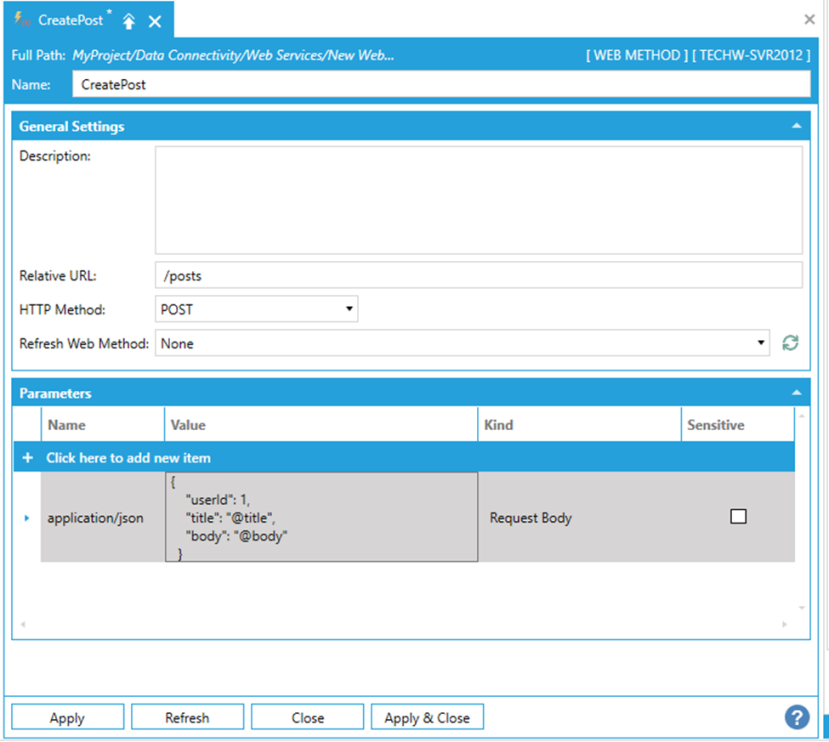The height and width of the screenshot is (742, 829).
Task: Open the HTTP Method dropdown
Action: 257,309
